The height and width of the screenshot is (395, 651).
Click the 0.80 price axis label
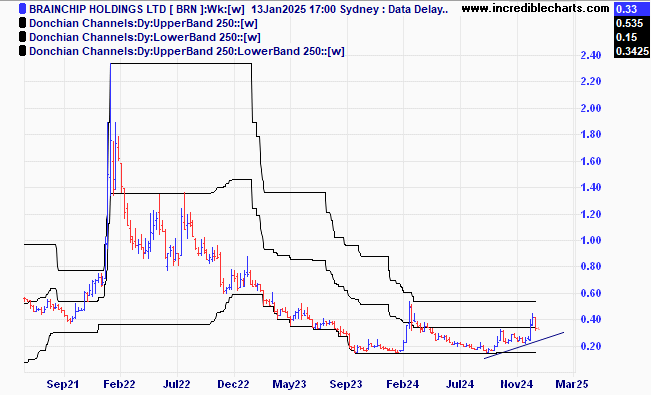click(x=591, y=266)
